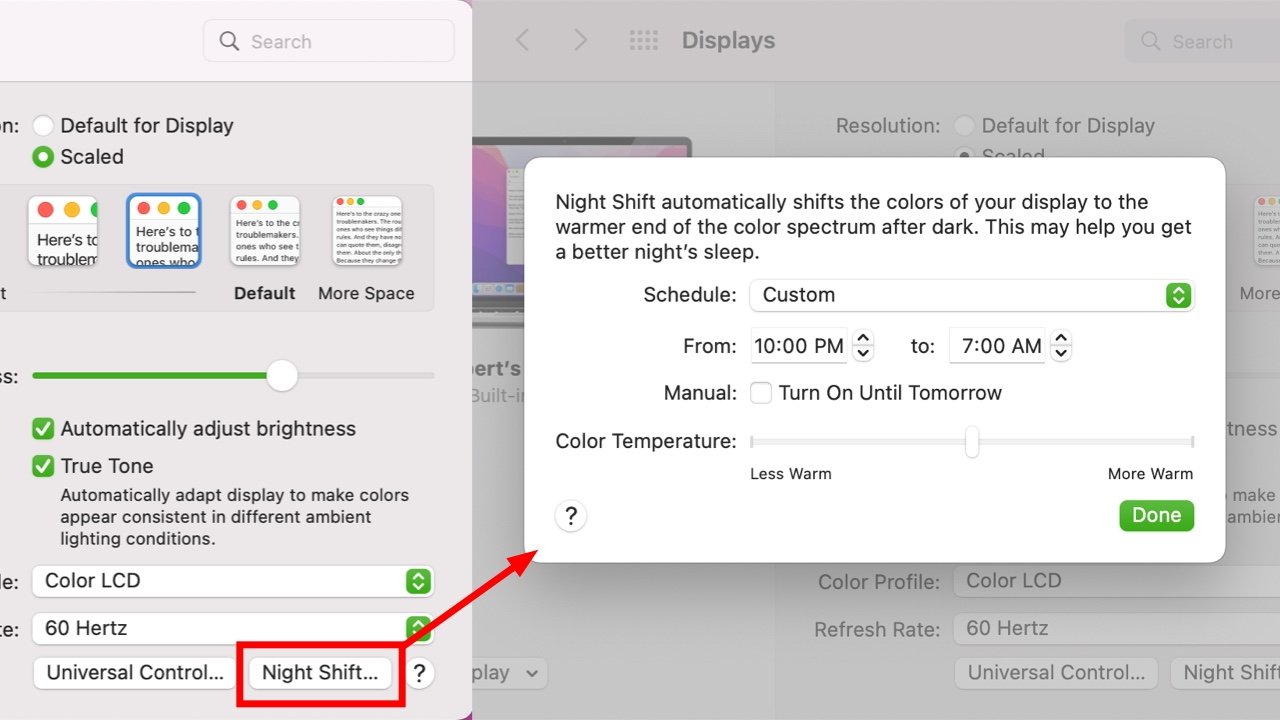The width and height of the screenshot is (1280, 720).
Task: Click the help button beside Night Shift button
Action: click(x=420, y=673)
